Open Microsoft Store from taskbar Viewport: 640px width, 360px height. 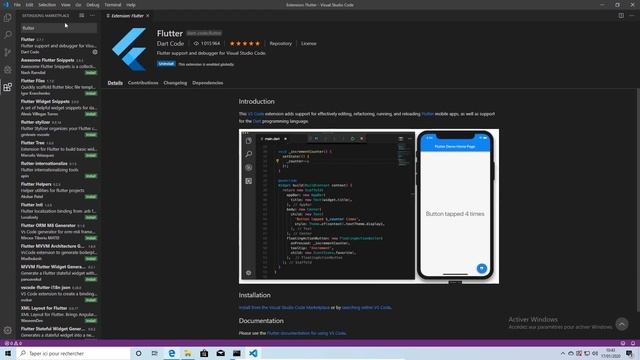204,353
